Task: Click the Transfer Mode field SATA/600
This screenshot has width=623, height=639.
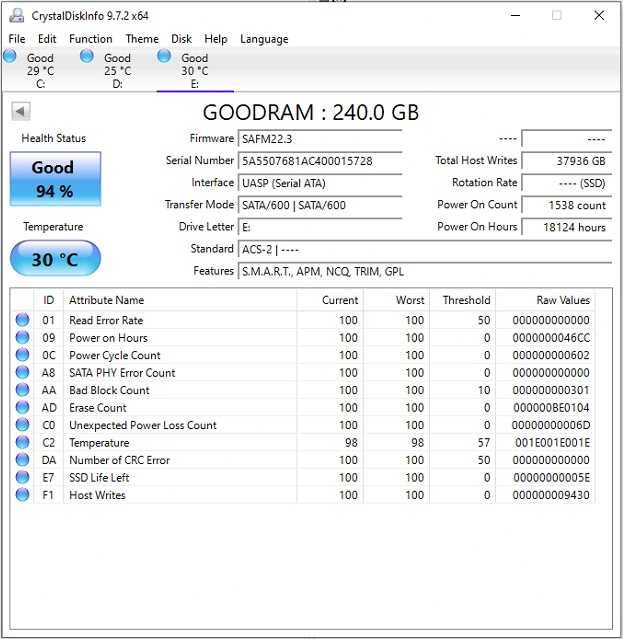Action: click(320, 205)
